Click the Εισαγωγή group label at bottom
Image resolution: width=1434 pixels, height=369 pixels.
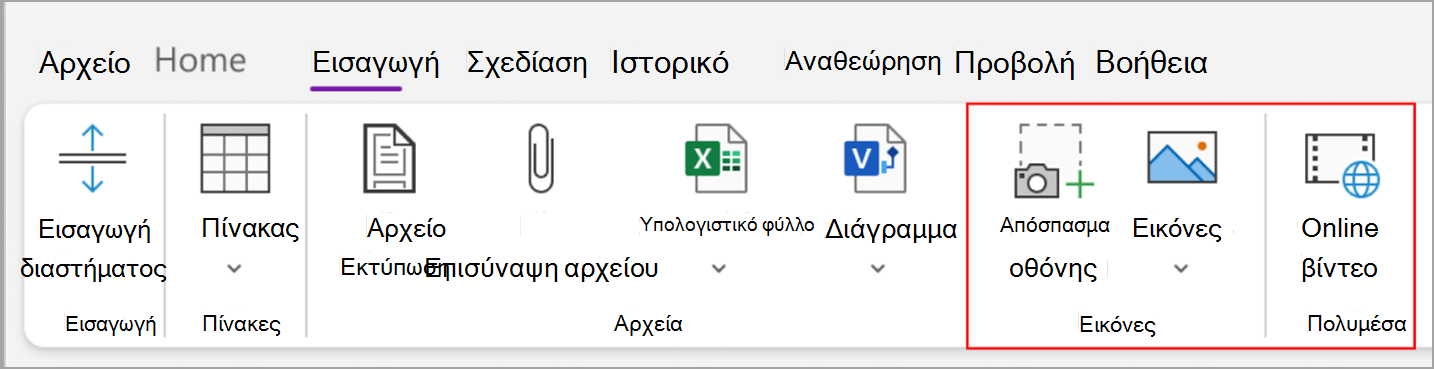(x=111, y=324)
